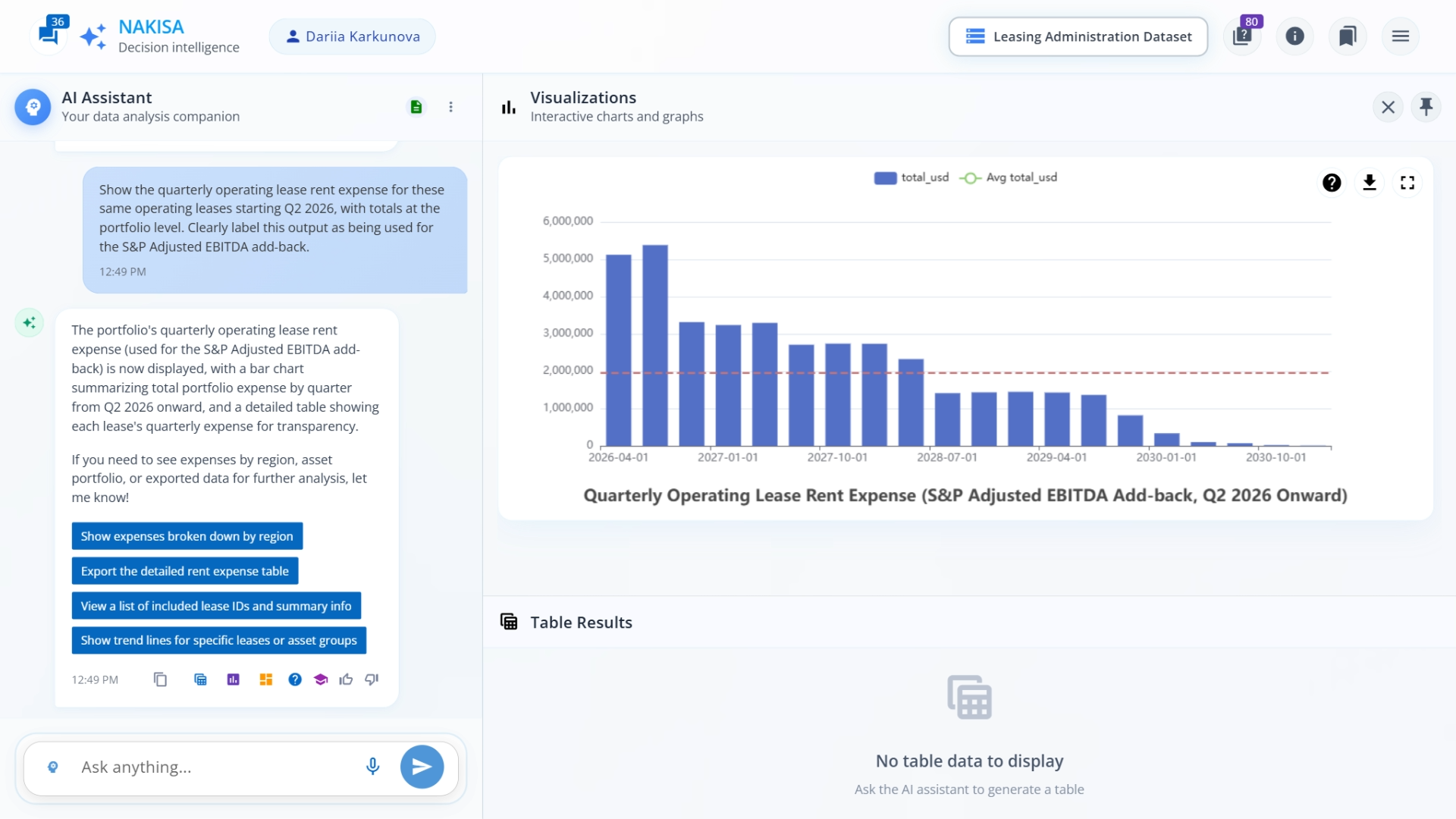This screenshot has height=819, width=1456.
Task: Copy the assistant's response to clipboard
Action: click(160, 679)
